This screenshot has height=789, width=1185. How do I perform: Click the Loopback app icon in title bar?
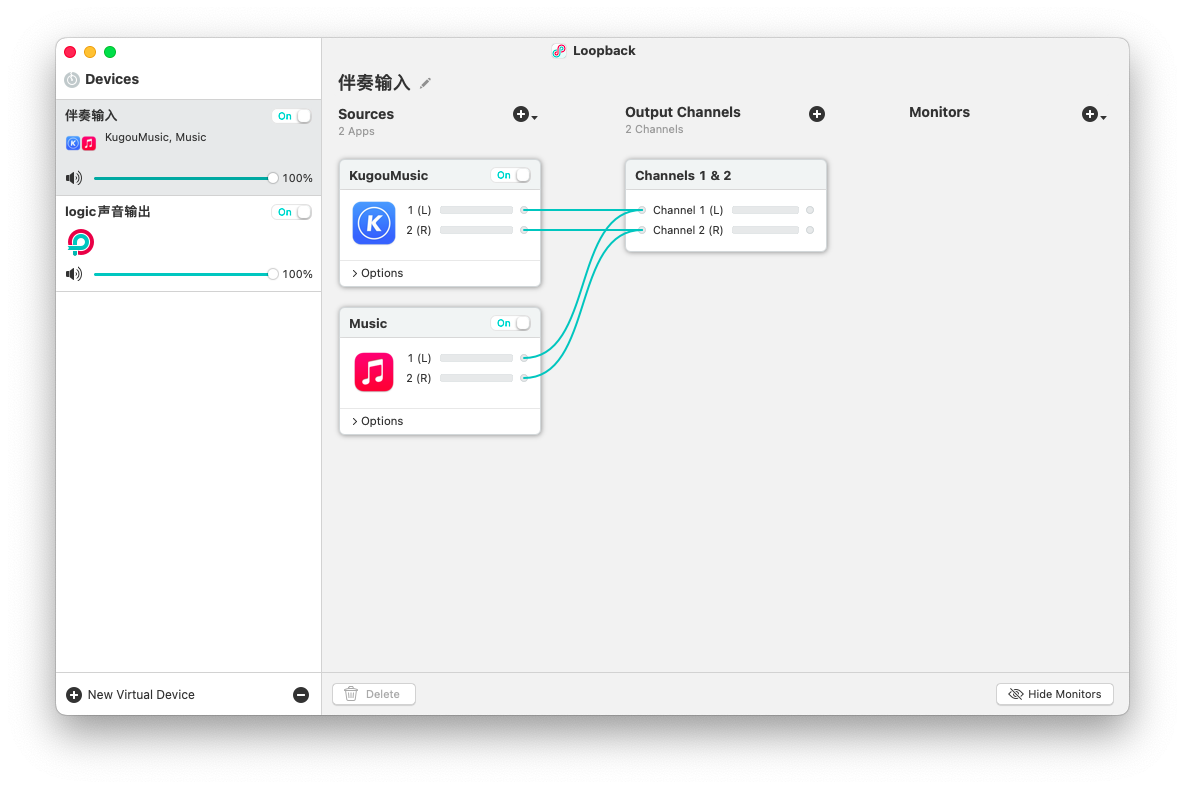[x=558, y=51]
